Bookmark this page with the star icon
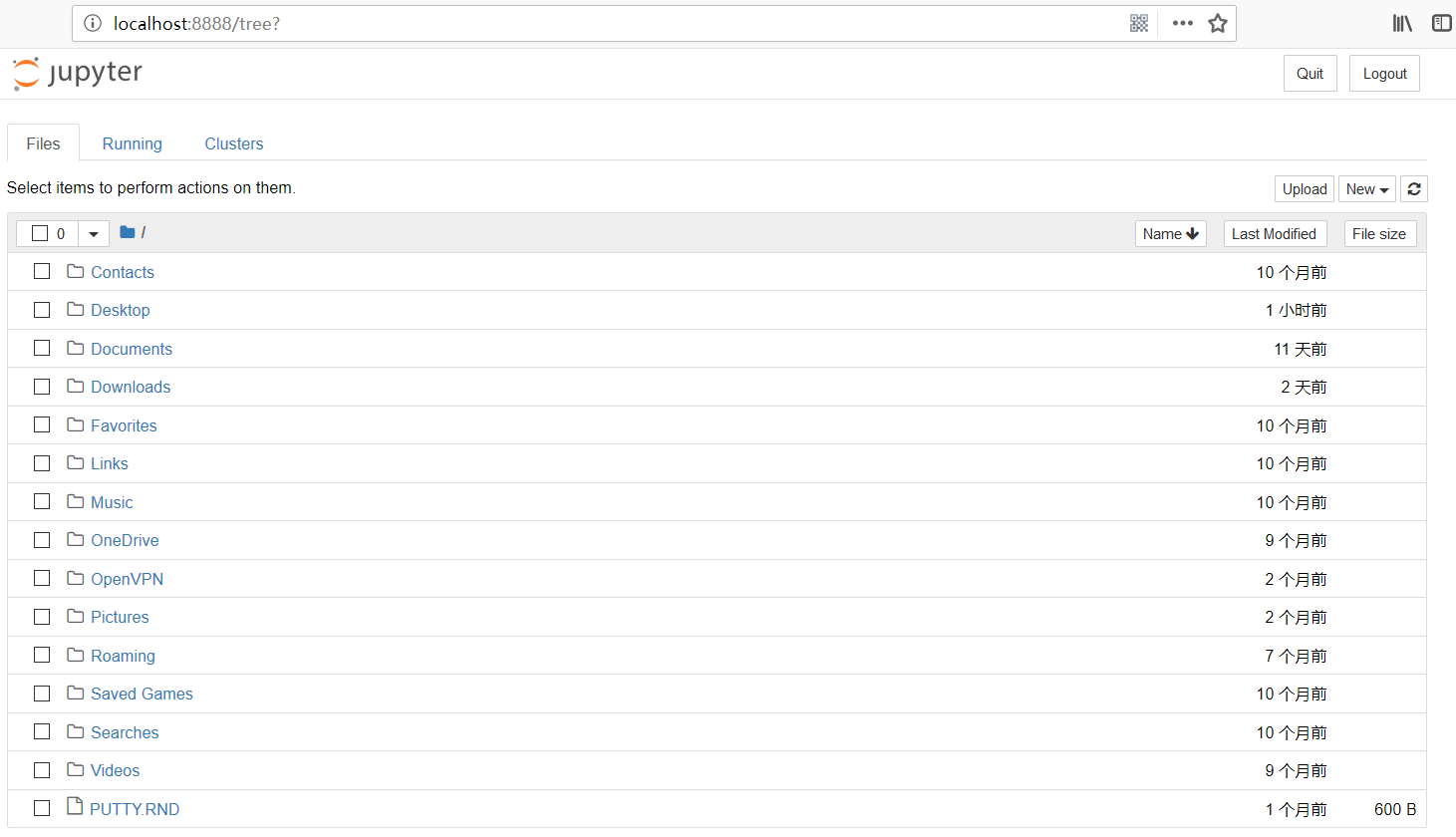Image resolution: width=1456 pixels, height=837 pixels. point(1218,23)
